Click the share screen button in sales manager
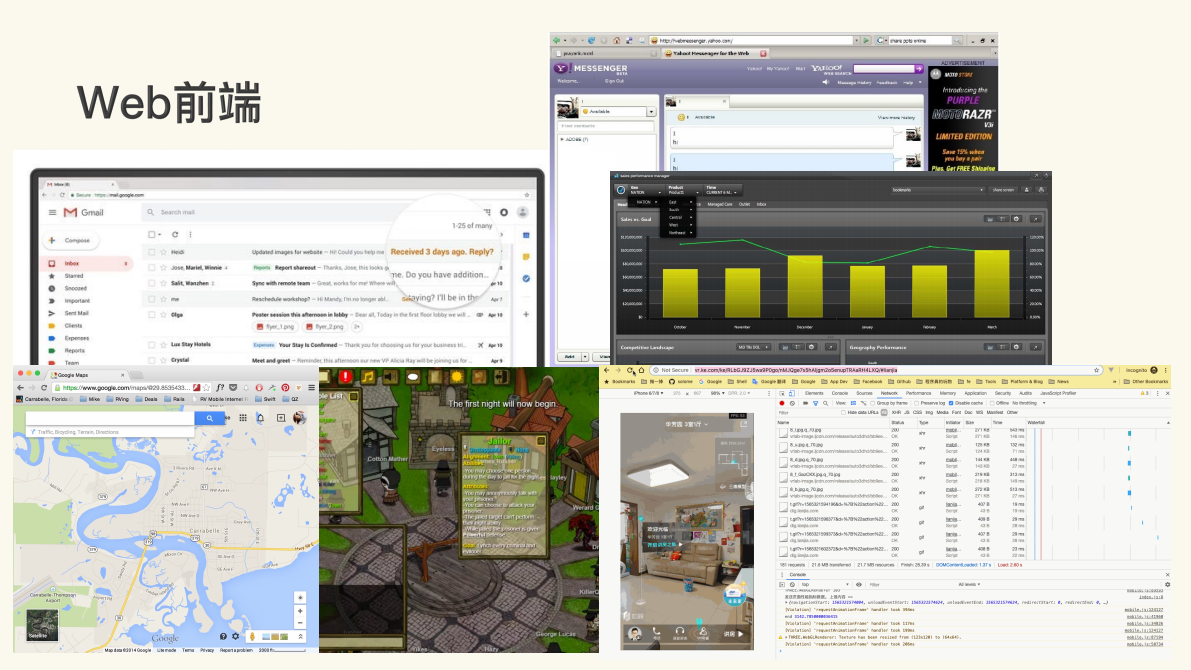1191x670 pixels. point(1003,190)
